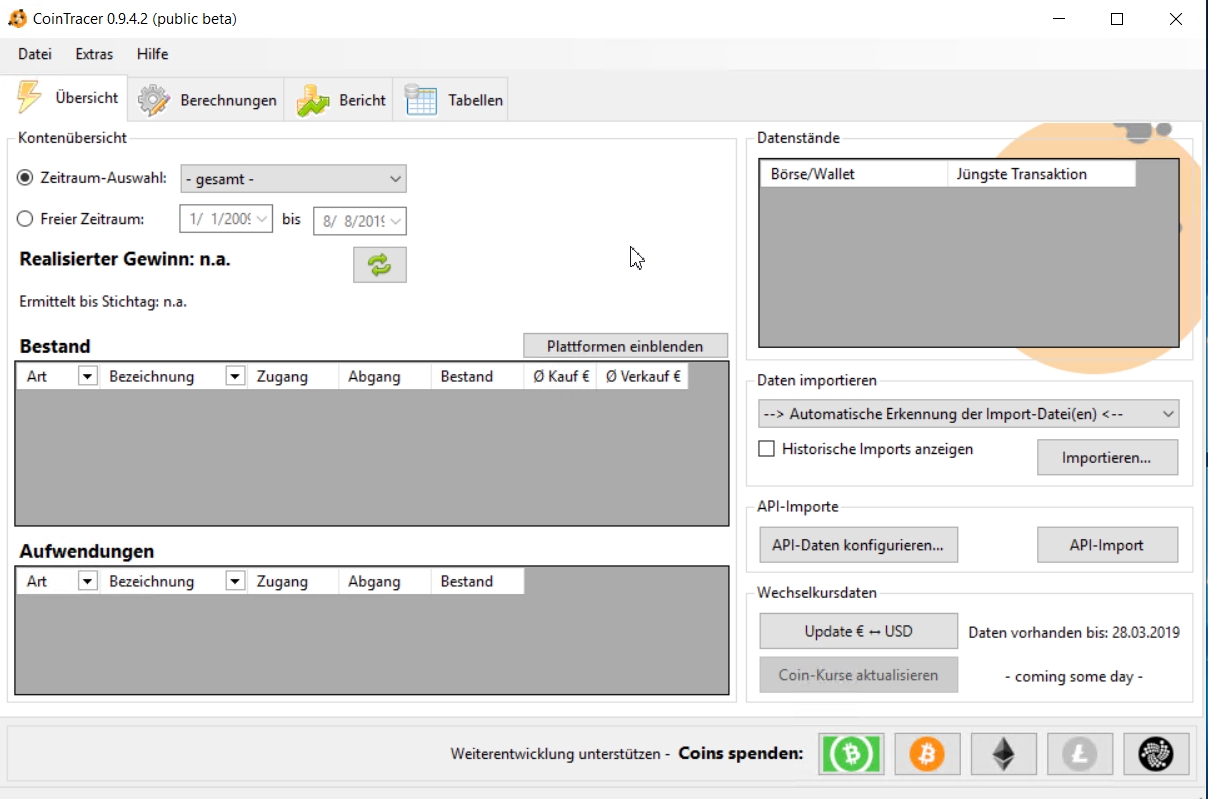
Task: Click the Zugang column header in Bestand
Action: (292, 376)
